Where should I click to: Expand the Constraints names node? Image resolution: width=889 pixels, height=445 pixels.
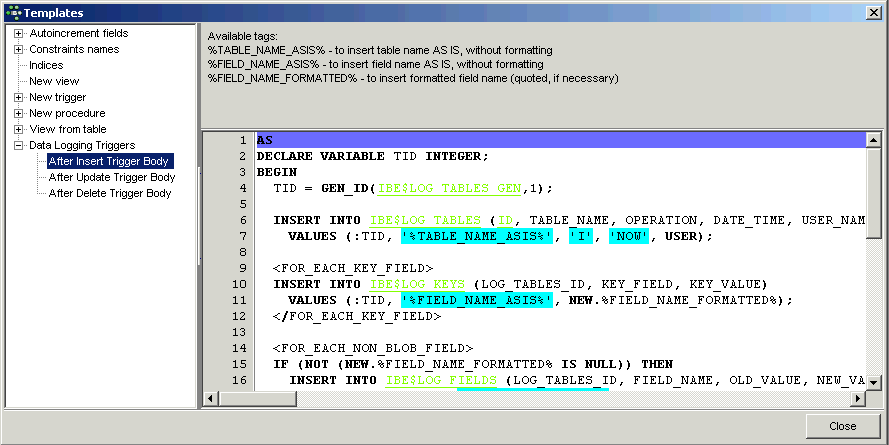coord(19,49)
